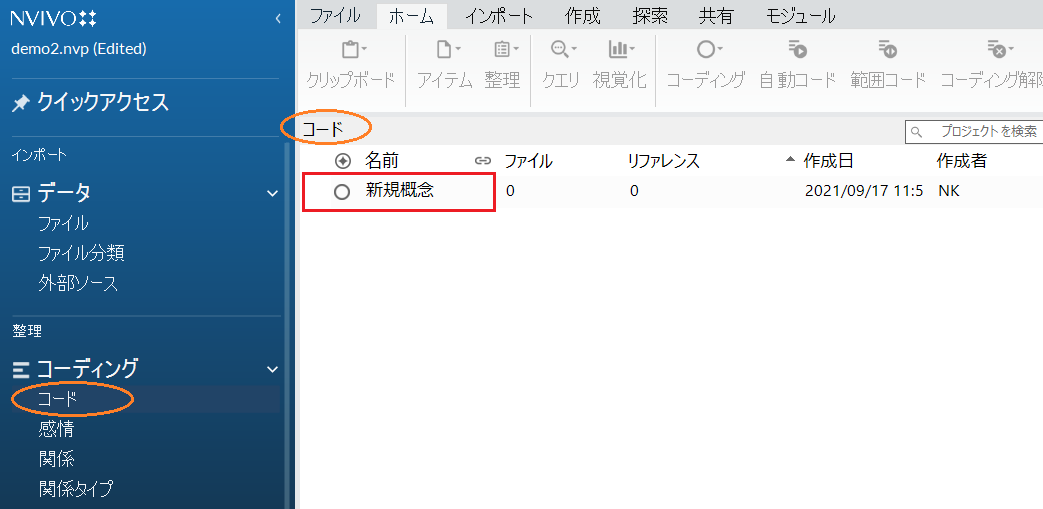Click the 範囲コード range code icon

click(x=888, y=50)
